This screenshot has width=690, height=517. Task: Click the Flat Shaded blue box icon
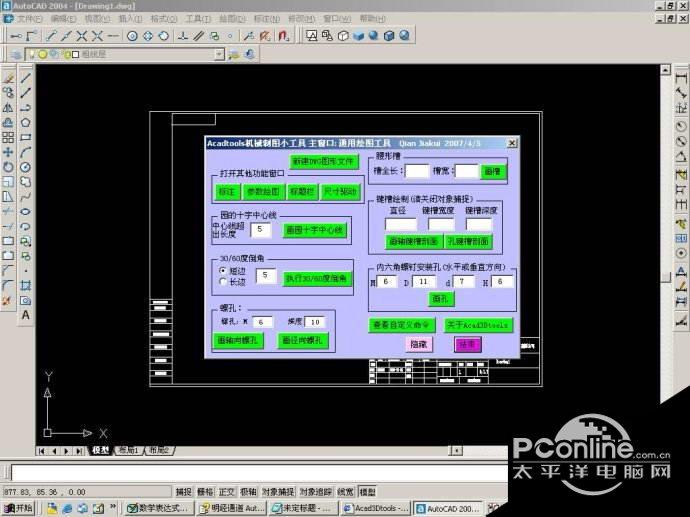coord(358,36)
